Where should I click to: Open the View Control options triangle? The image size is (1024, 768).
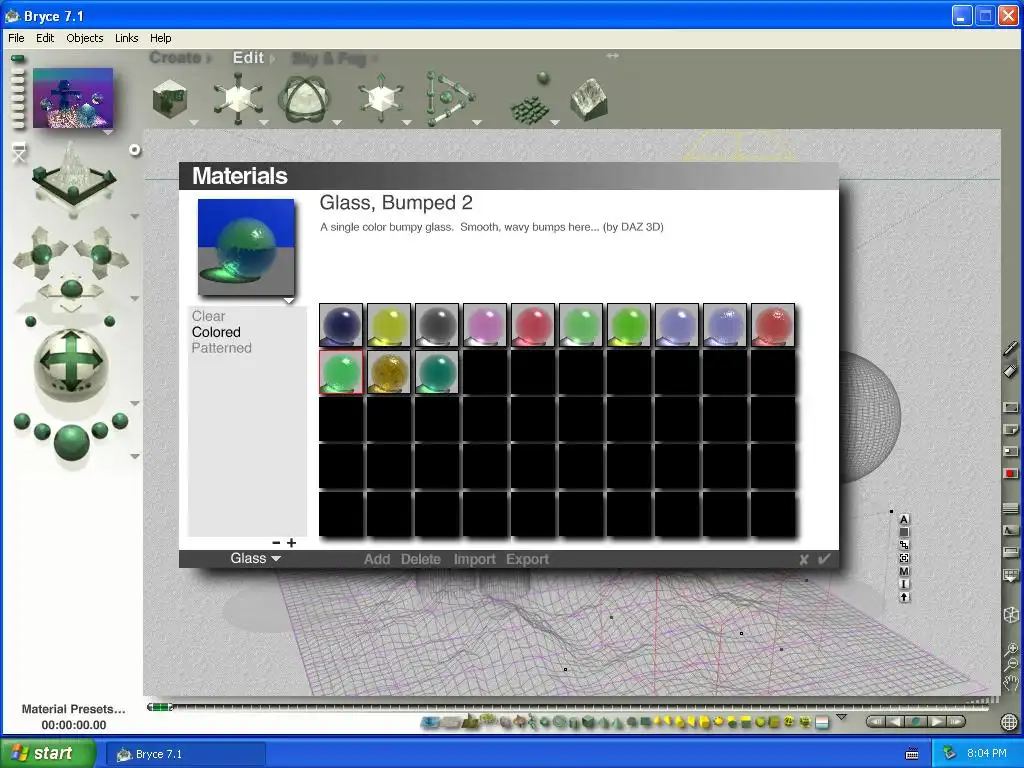point(135,216)
